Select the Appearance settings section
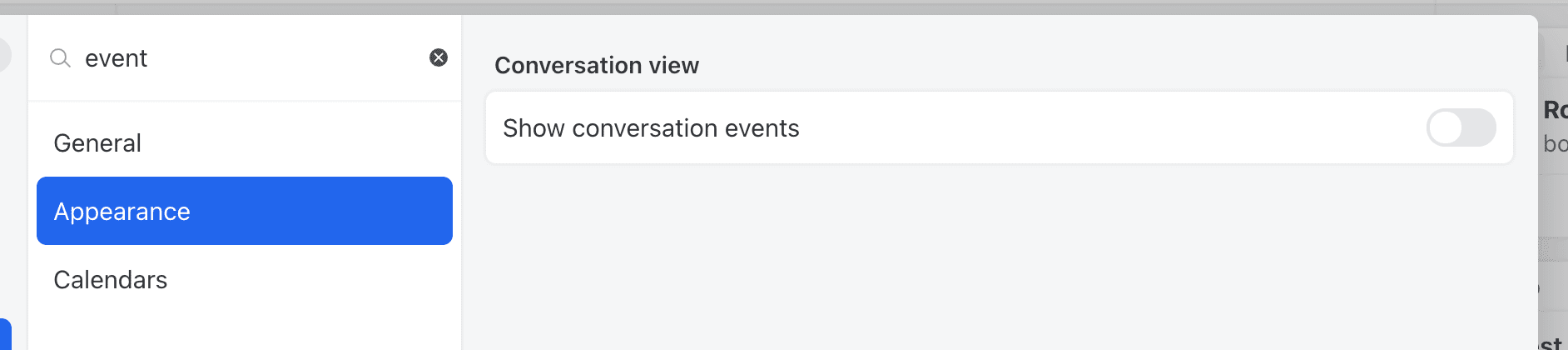Viewport: 1568px width, 350px height. click(245, 211)
